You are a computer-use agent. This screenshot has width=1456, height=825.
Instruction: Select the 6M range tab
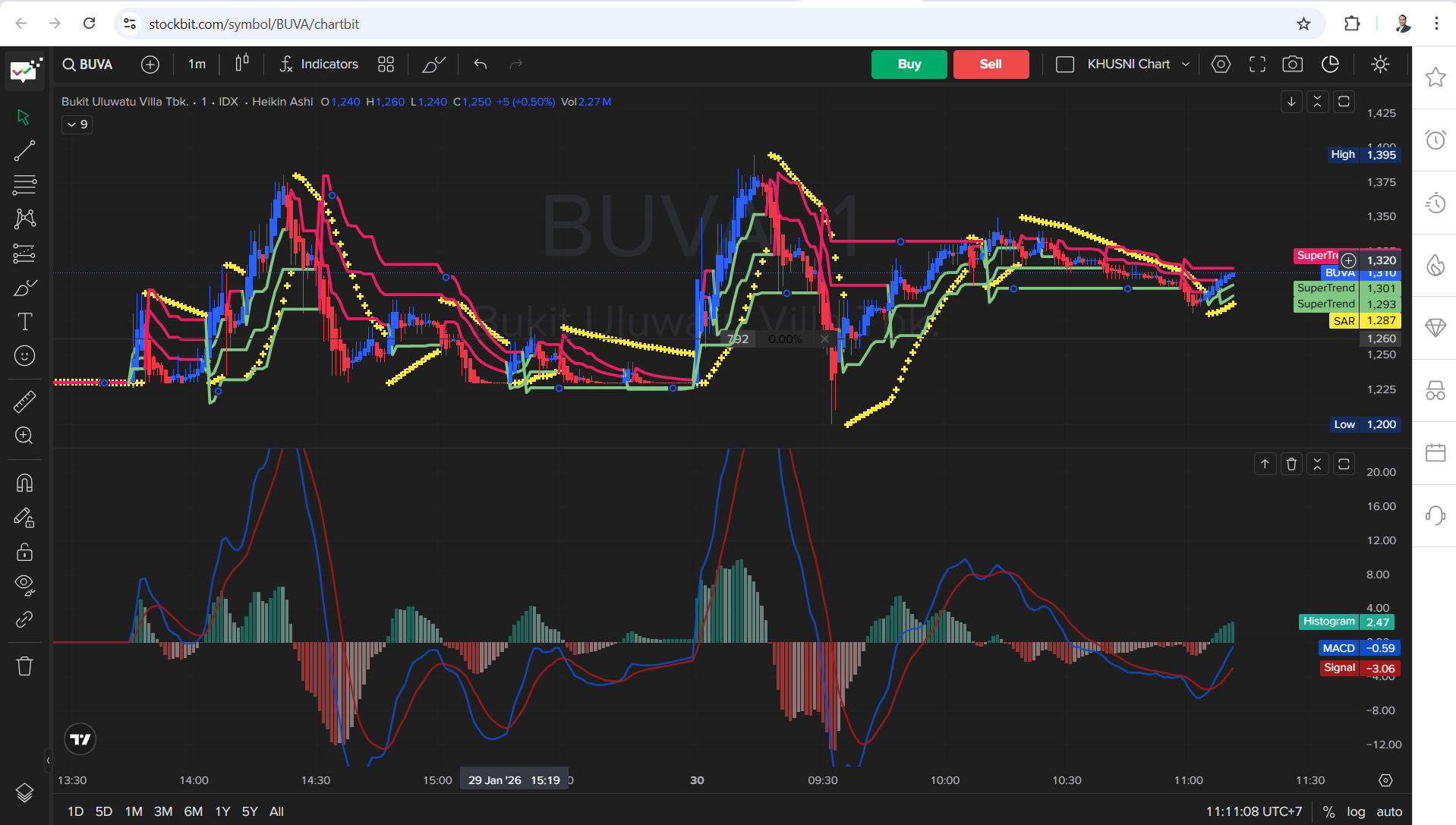[x=194, y=811]
